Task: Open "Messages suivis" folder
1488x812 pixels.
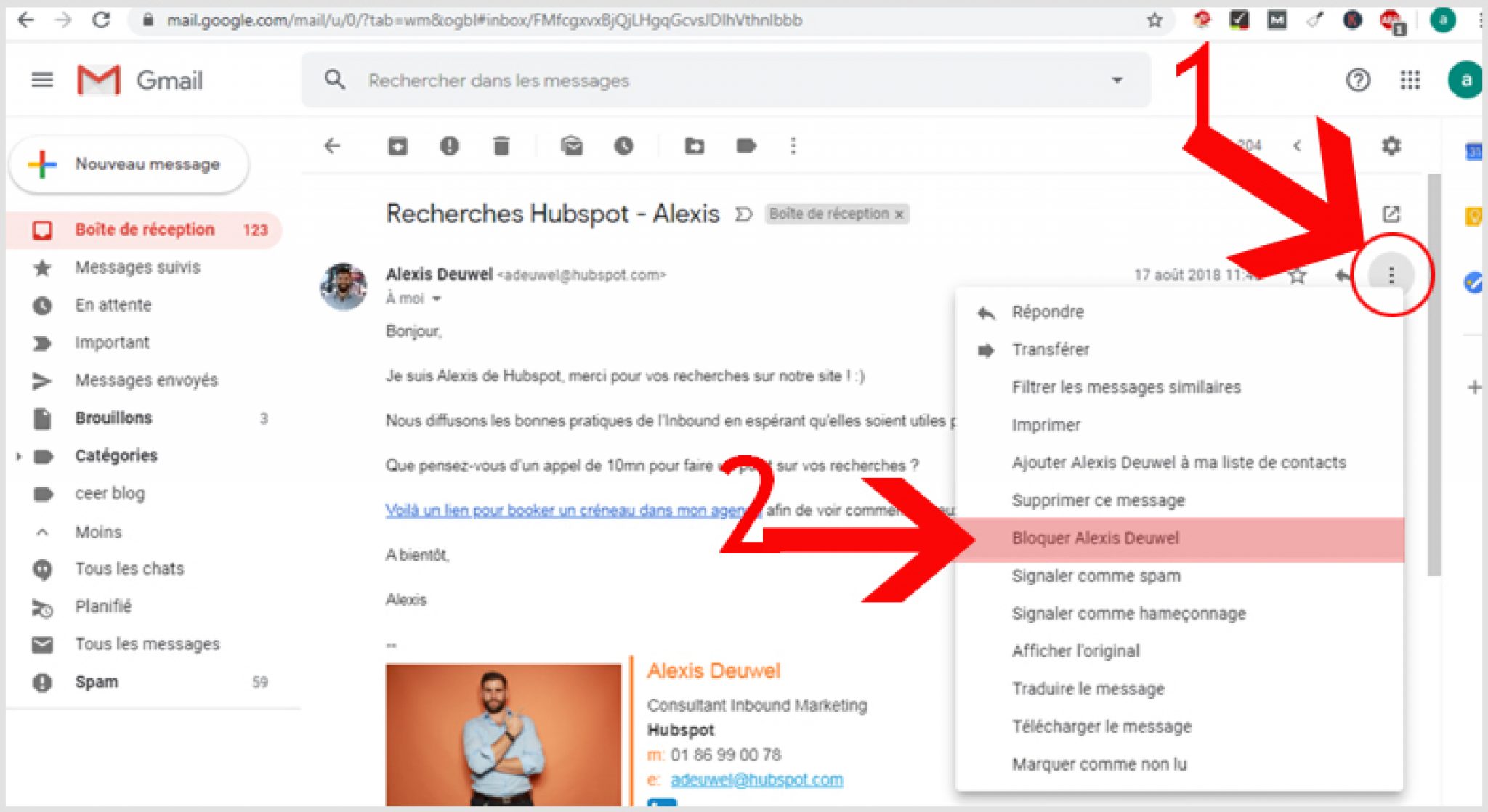Action: point(144,267)
